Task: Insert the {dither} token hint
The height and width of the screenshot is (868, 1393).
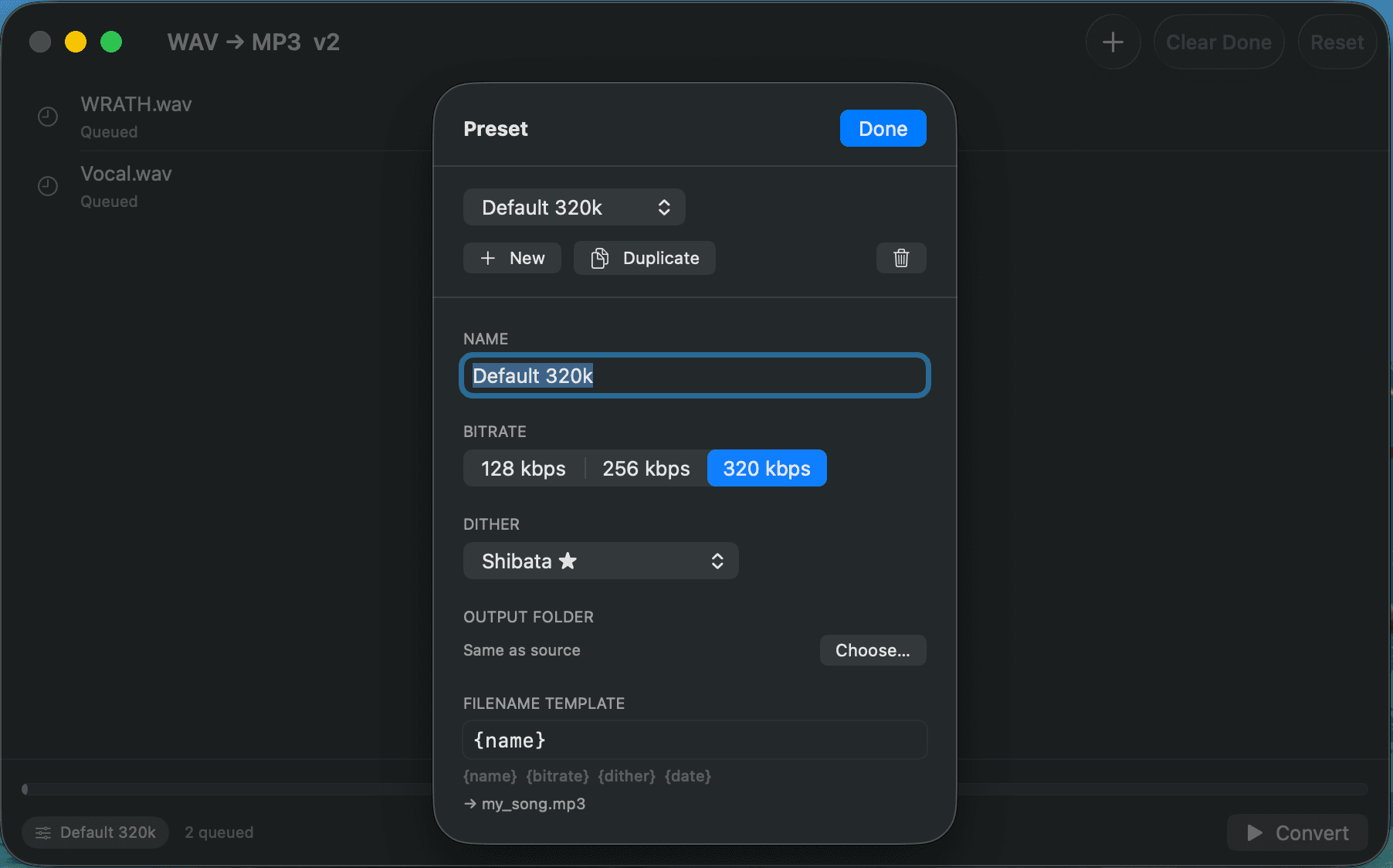Action: point(626,775)
